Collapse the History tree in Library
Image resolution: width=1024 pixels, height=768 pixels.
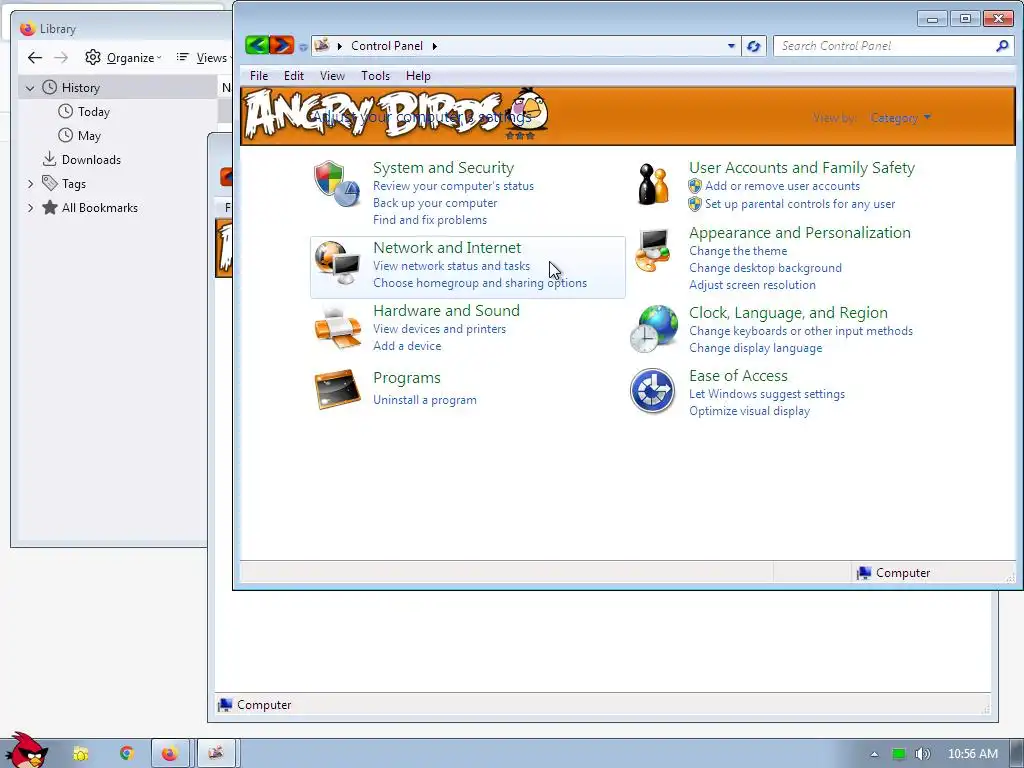pos(30,88)
